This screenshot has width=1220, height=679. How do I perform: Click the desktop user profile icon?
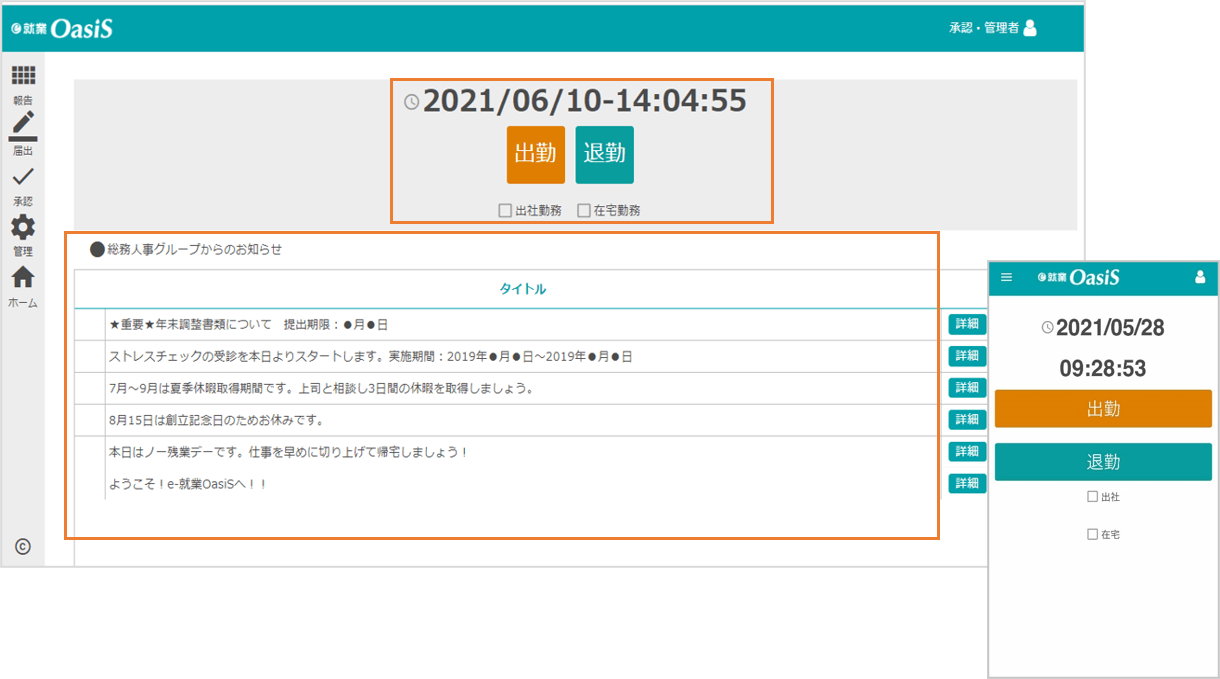pos(1030,28)
